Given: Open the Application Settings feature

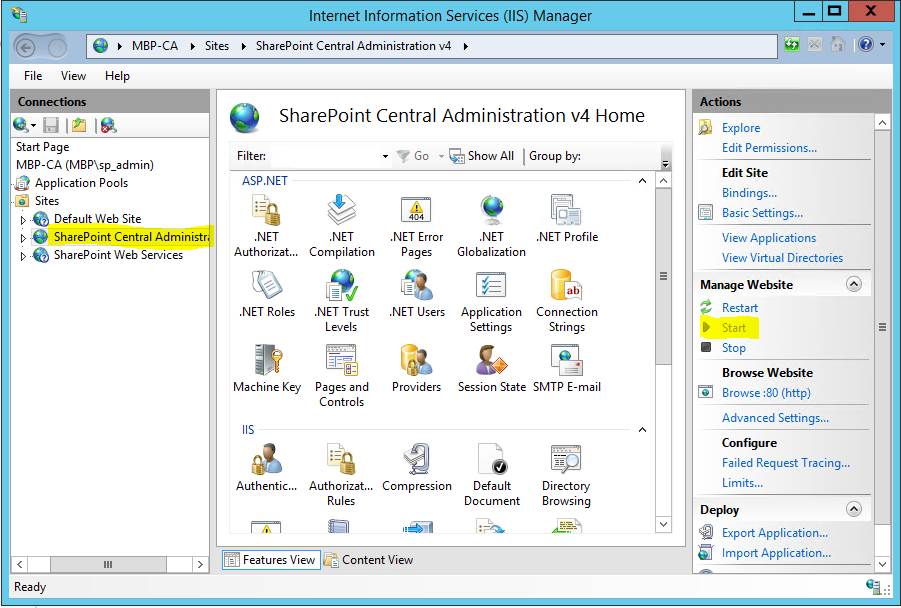Looking at the screenshot, I should (491, 301).
